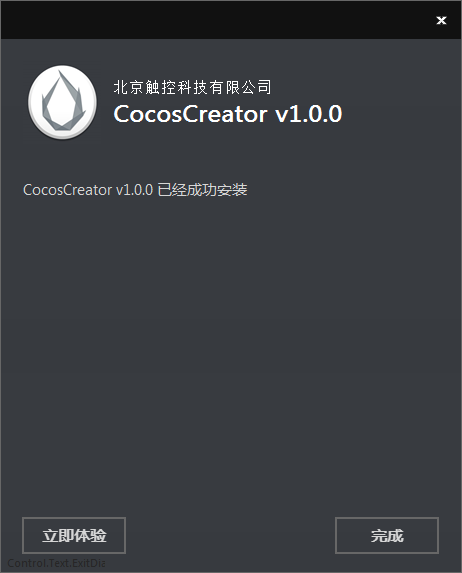
Task: Click the word CocosCreator in the large heading
Action: (x=190, y=114)
